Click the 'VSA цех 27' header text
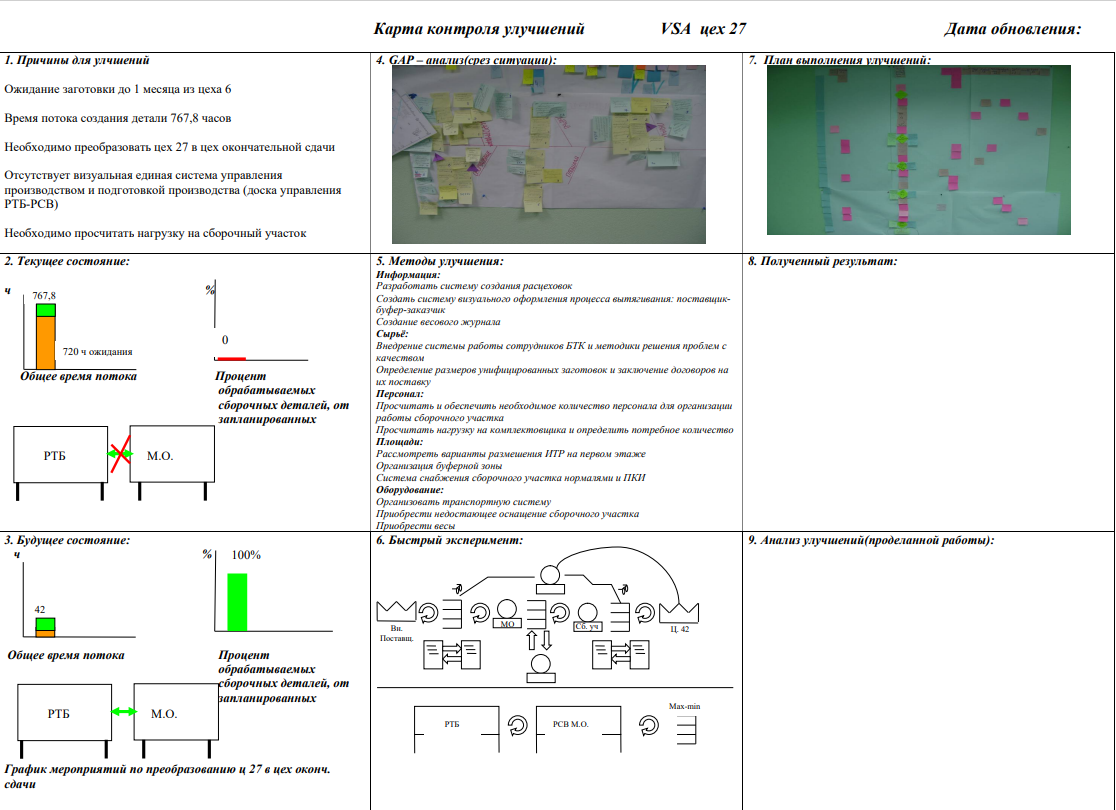 (703, 28)
